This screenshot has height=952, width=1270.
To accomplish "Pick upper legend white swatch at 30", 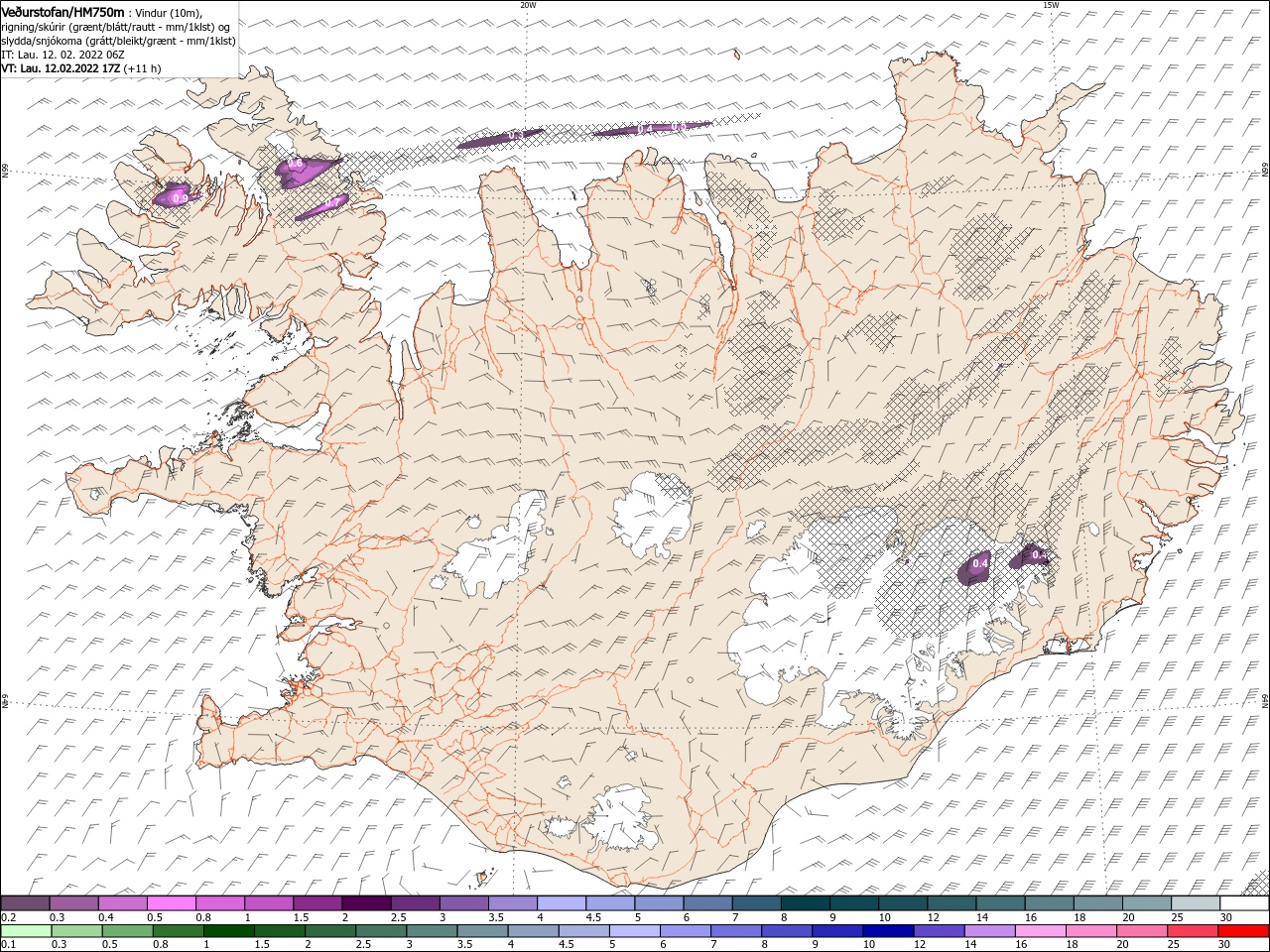I will (x=1245, y=903).
